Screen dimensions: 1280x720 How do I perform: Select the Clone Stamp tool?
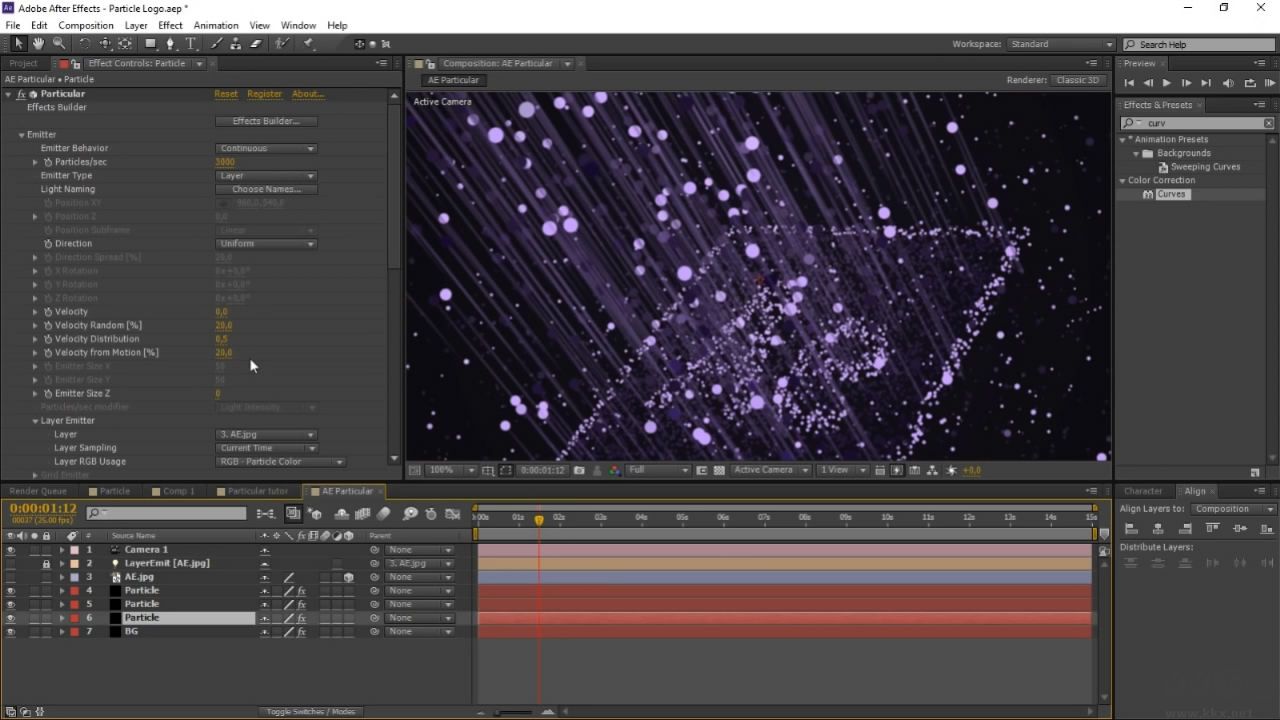(237, 44)
